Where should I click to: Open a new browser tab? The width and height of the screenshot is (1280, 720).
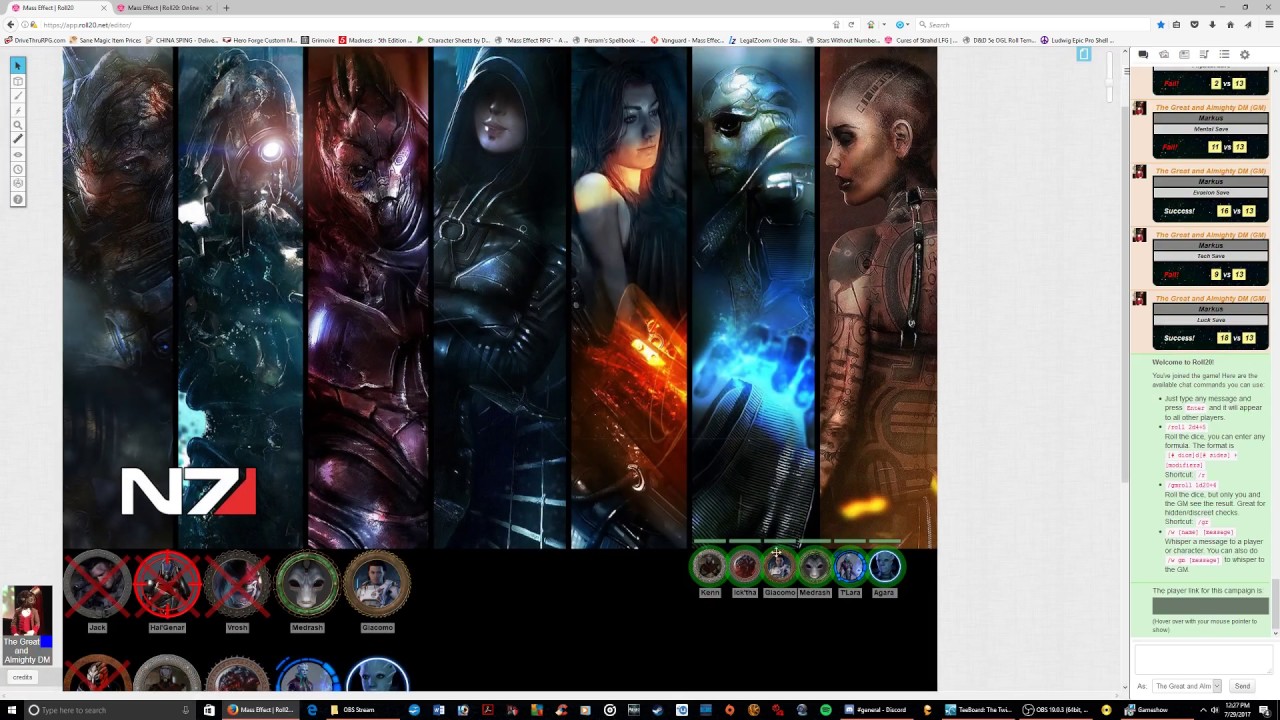(x=226, y=8)
